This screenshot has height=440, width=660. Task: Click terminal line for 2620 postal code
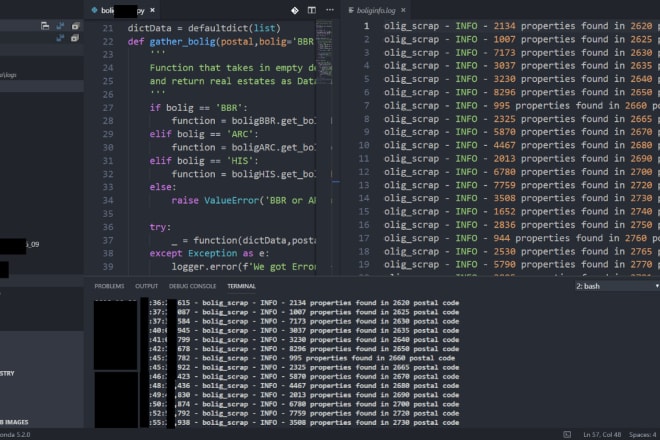[x=304, y=303]
